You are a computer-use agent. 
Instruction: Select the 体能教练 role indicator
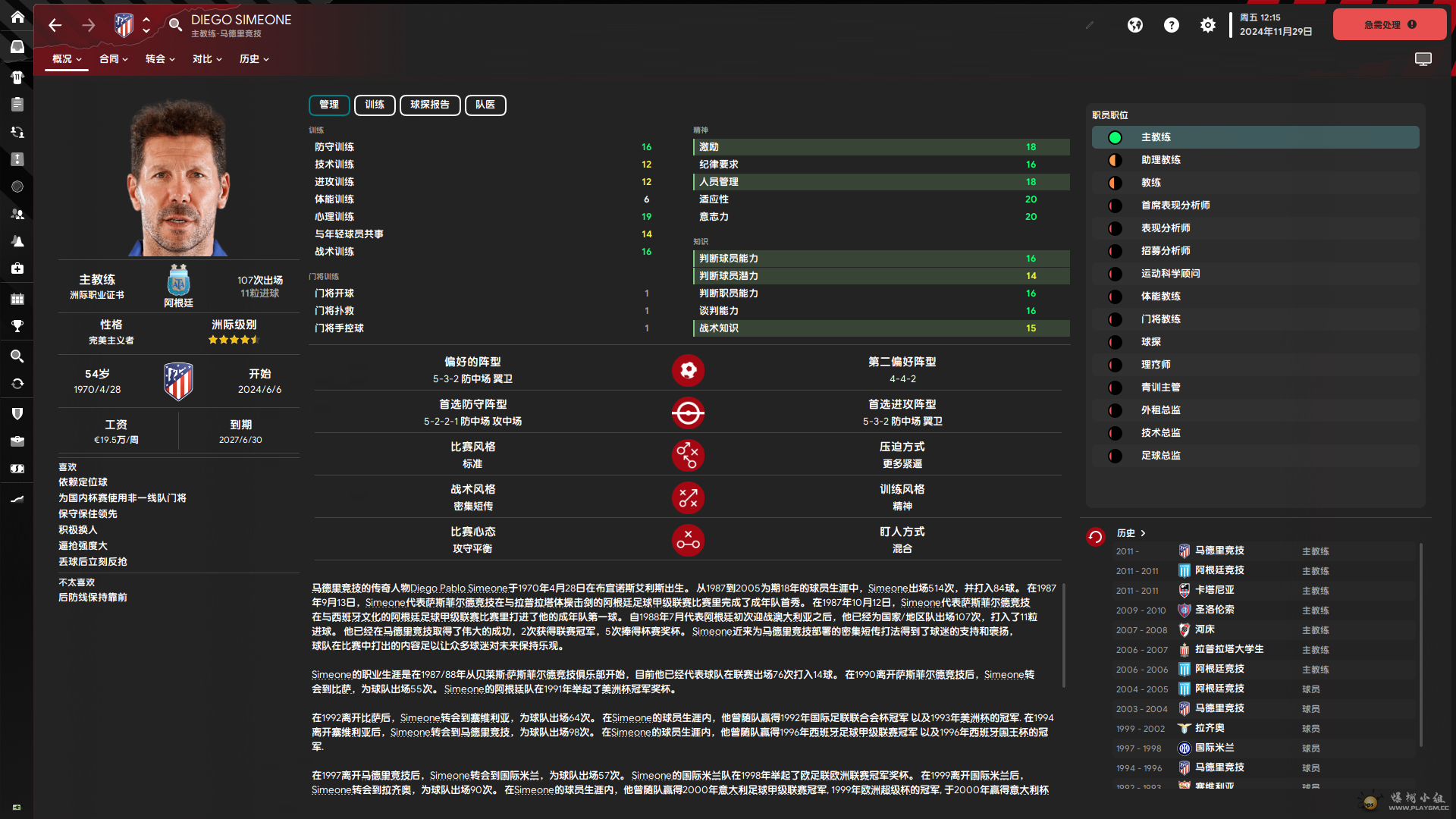(1115, 297)
